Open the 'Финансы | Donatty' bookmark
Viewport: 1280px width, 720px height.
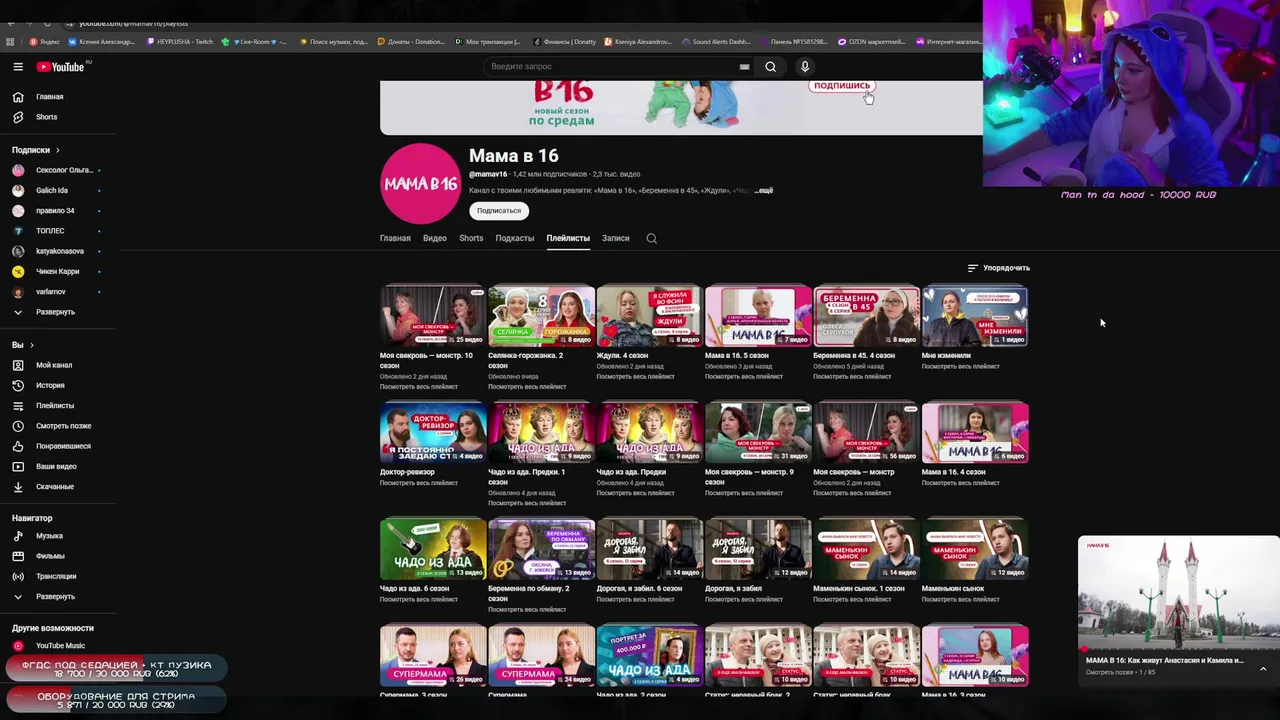click(x=565, y=42)
